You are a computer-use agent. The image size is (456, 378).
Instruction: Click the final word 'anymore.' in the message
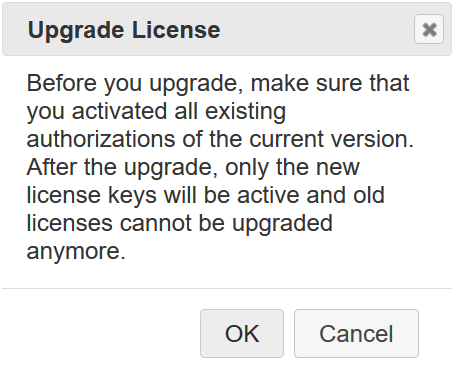point(76,252)
